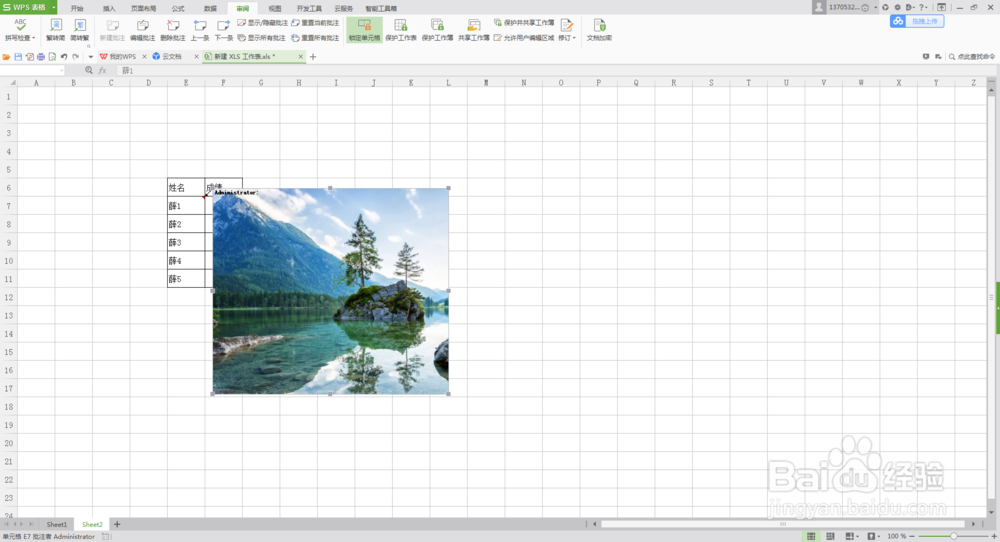Switch to Sheet1 worksheet tab

[x=56, y=524]
